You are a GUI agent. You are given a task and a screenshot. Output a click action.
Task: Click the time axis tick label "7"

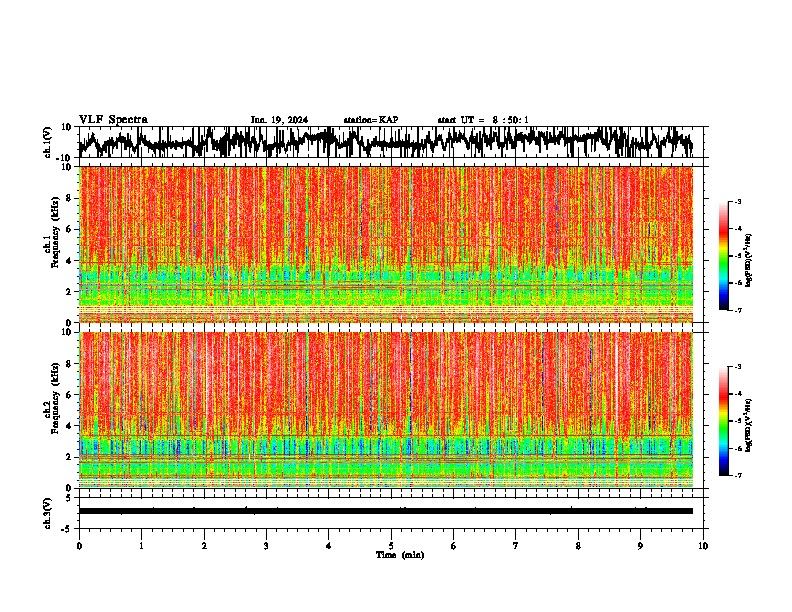click(x=516, y=546)
